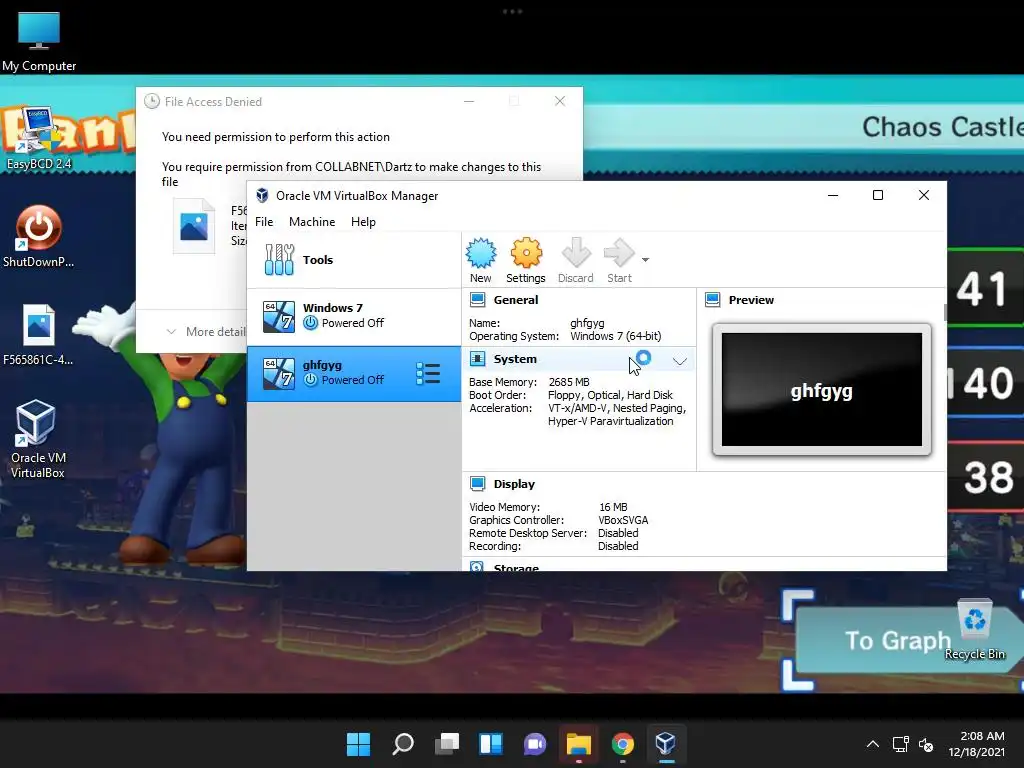Click the General section header icon
Screen dimensions: 1024x768
point(477,300)
